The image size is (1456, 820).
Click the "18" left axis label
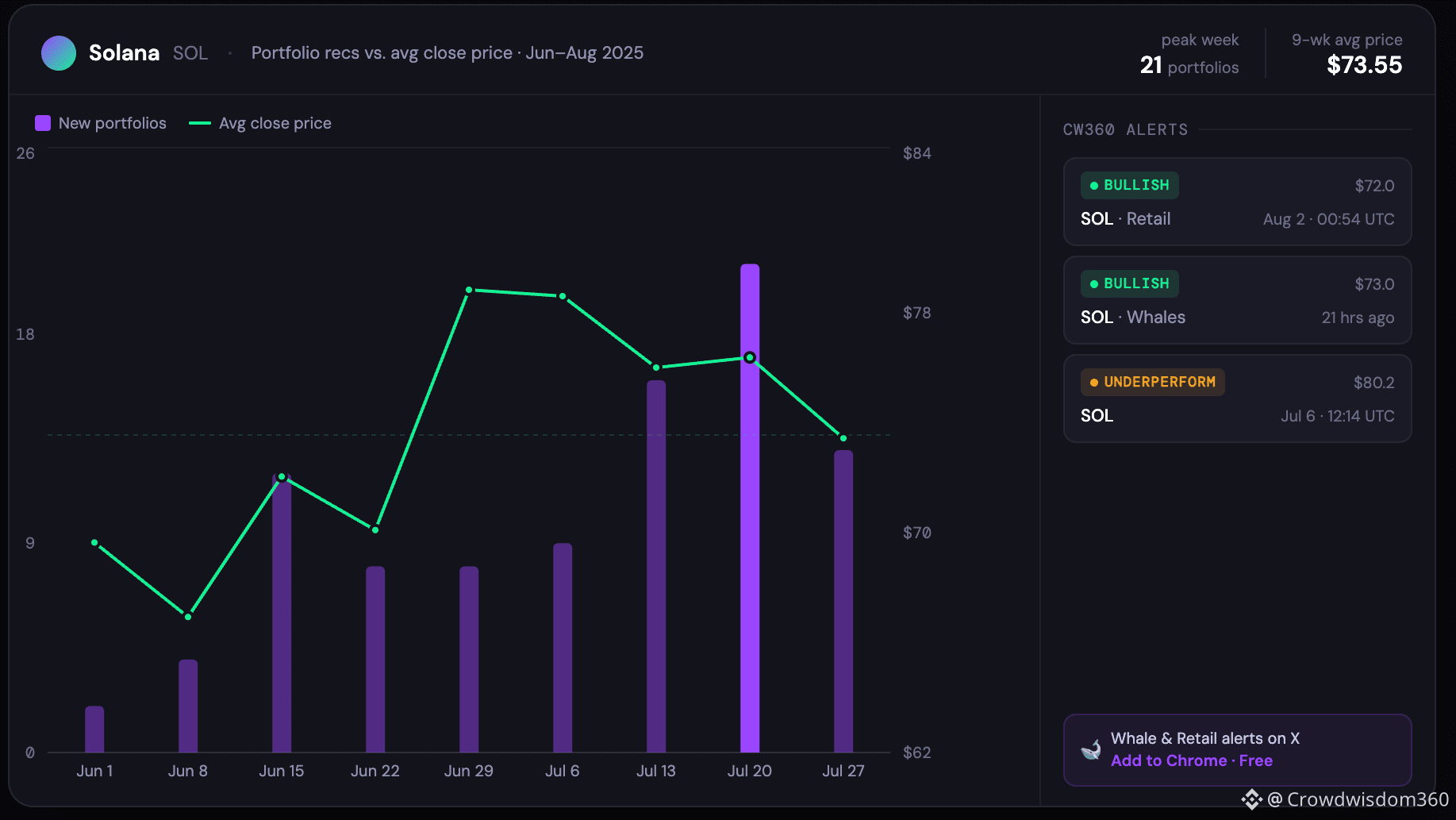click(x=25, y=334)
